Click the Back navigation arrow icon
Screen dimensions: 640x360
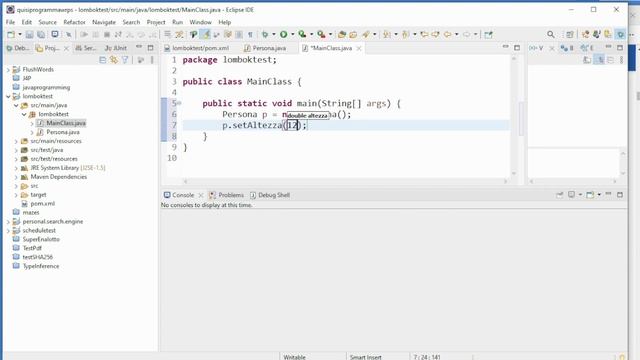448,35
